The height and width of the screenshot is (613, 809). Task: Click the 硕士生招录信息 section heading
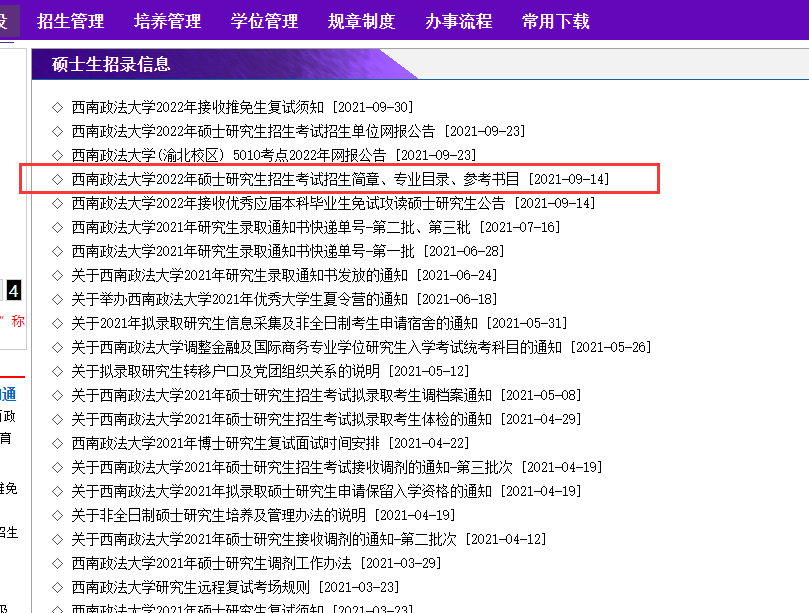coord(111,64)
